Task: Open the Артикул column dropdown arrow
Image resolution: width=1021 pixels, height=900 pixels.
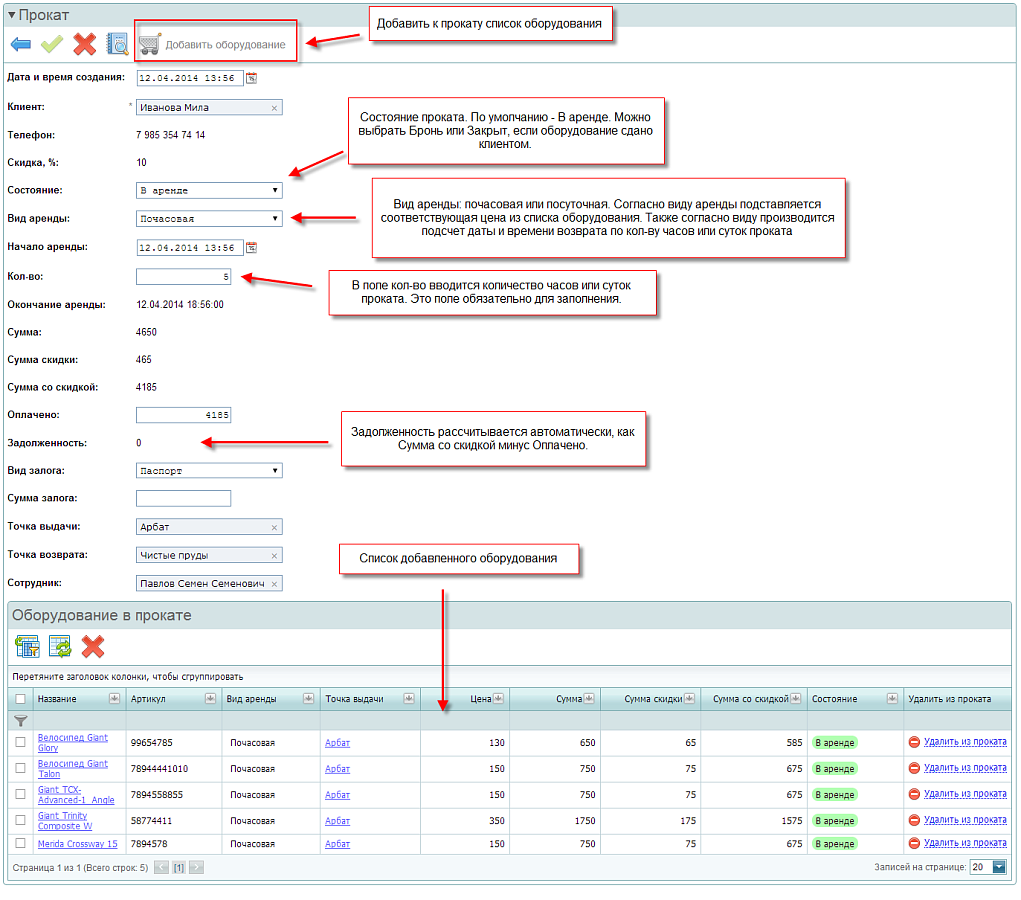Action: [210, 699]
